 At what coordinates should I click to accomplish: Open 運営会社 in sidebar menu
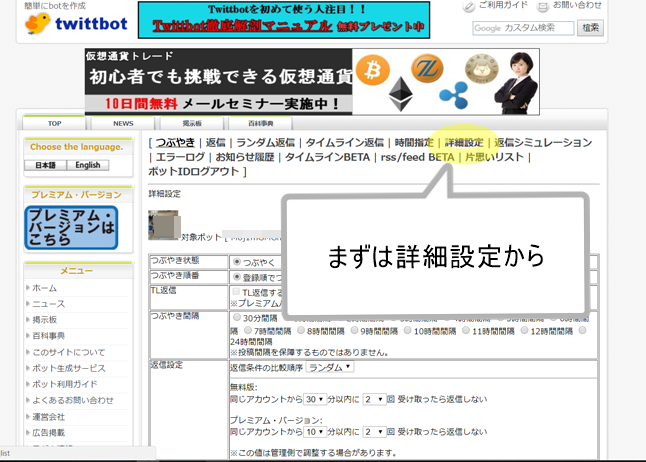(x=49, y=417)
